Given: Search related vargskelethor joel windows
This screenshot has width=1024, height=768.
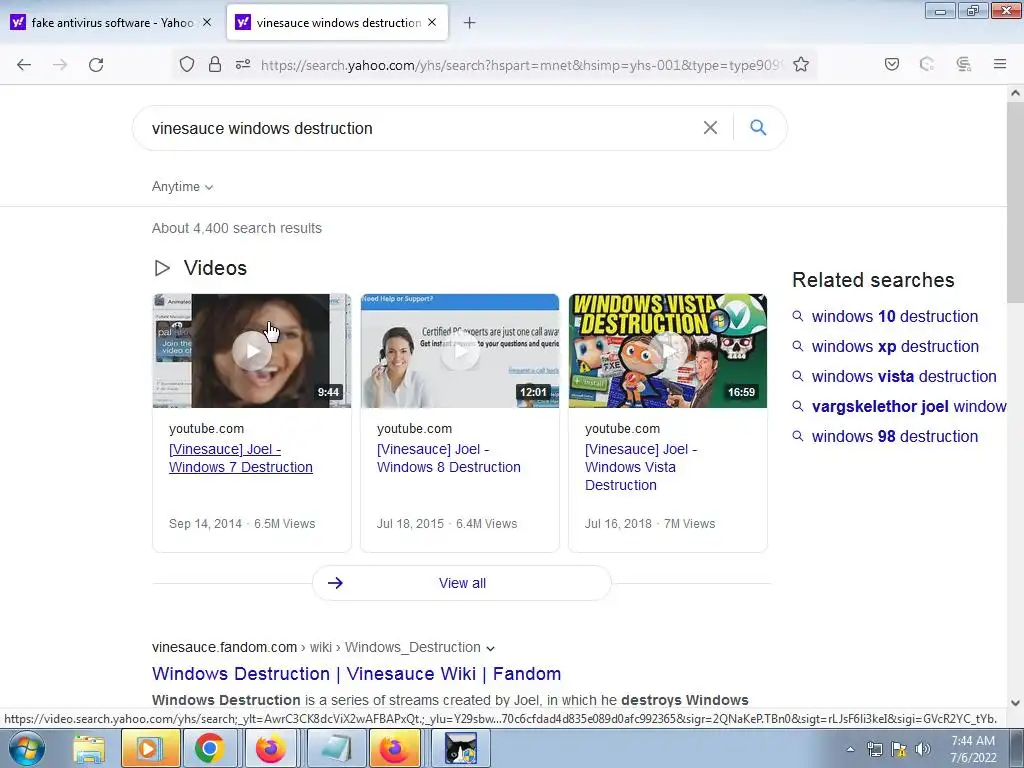Looking at the screenshot, I should click(x=908, y=406).
